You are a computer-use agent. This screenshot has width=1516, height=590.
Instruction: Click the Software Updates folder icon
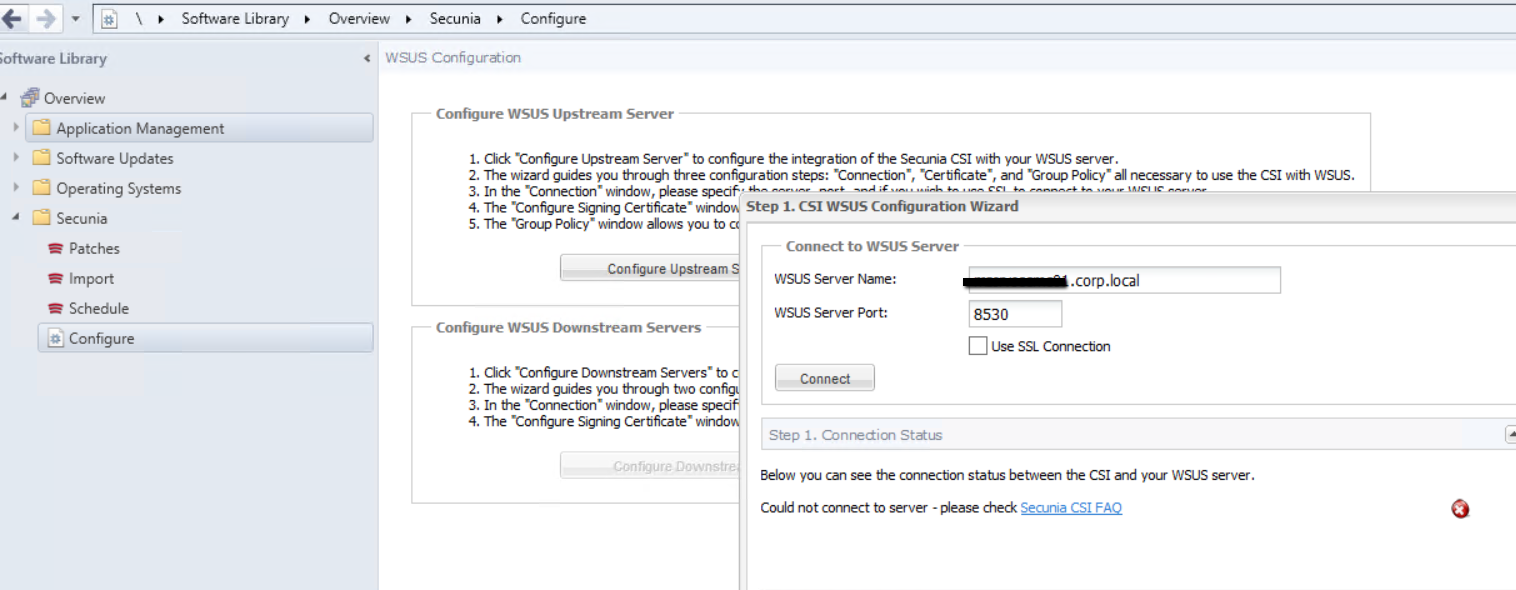[41, 158]
